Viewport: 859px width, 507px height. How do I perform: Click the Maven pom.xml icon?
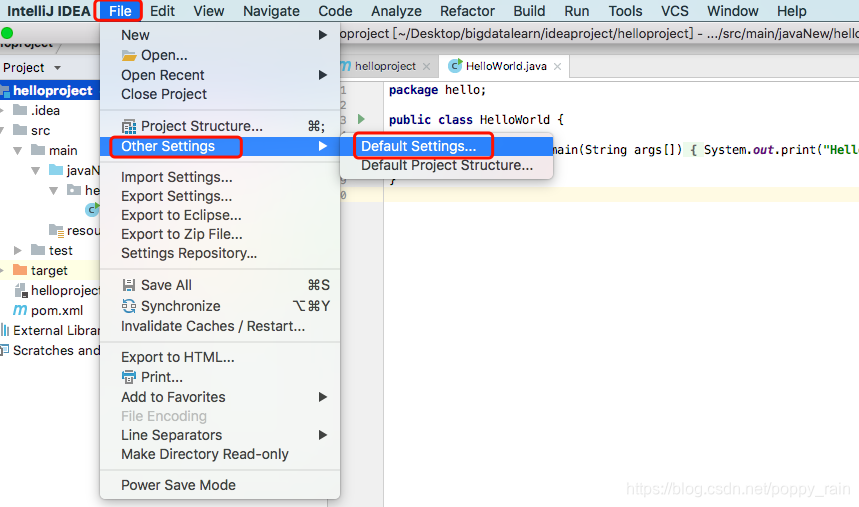tap(20, 310)
